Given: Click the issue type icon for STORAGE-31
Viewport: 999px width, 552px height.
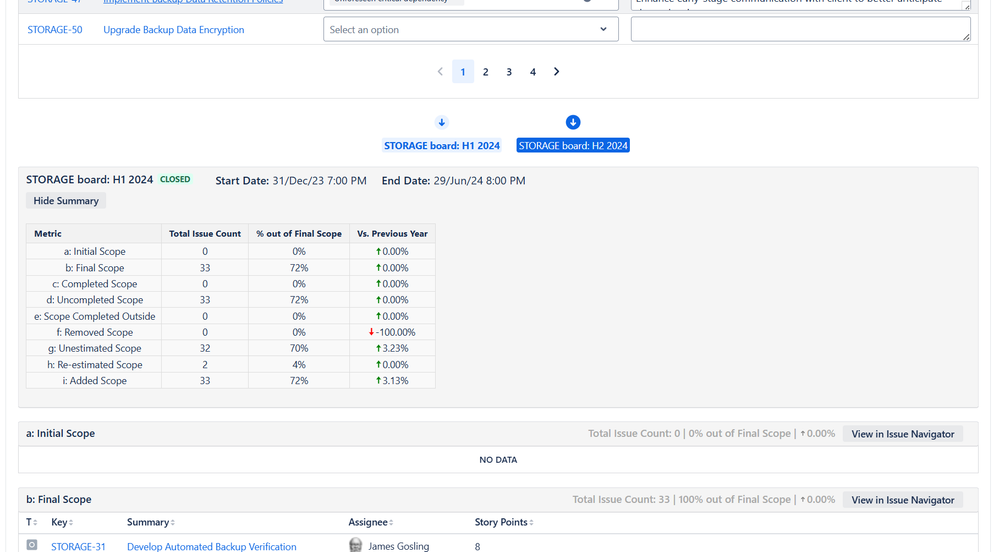Looking at the screenshot, I should pyautogui.click(x=32, y=545).
